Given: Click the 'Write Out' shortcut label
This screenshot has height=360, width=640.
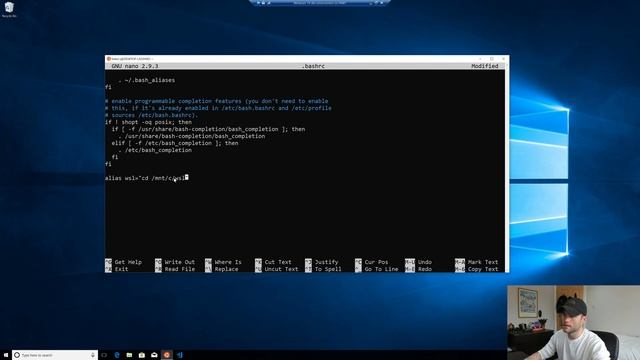Looking at the screenshot, I should point(180,262).
